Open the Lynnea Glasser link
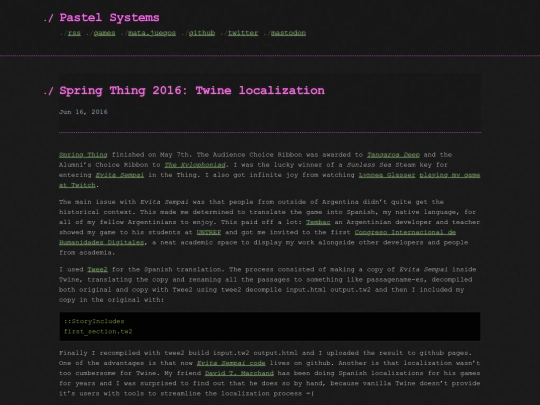 [x=387, y=175]
